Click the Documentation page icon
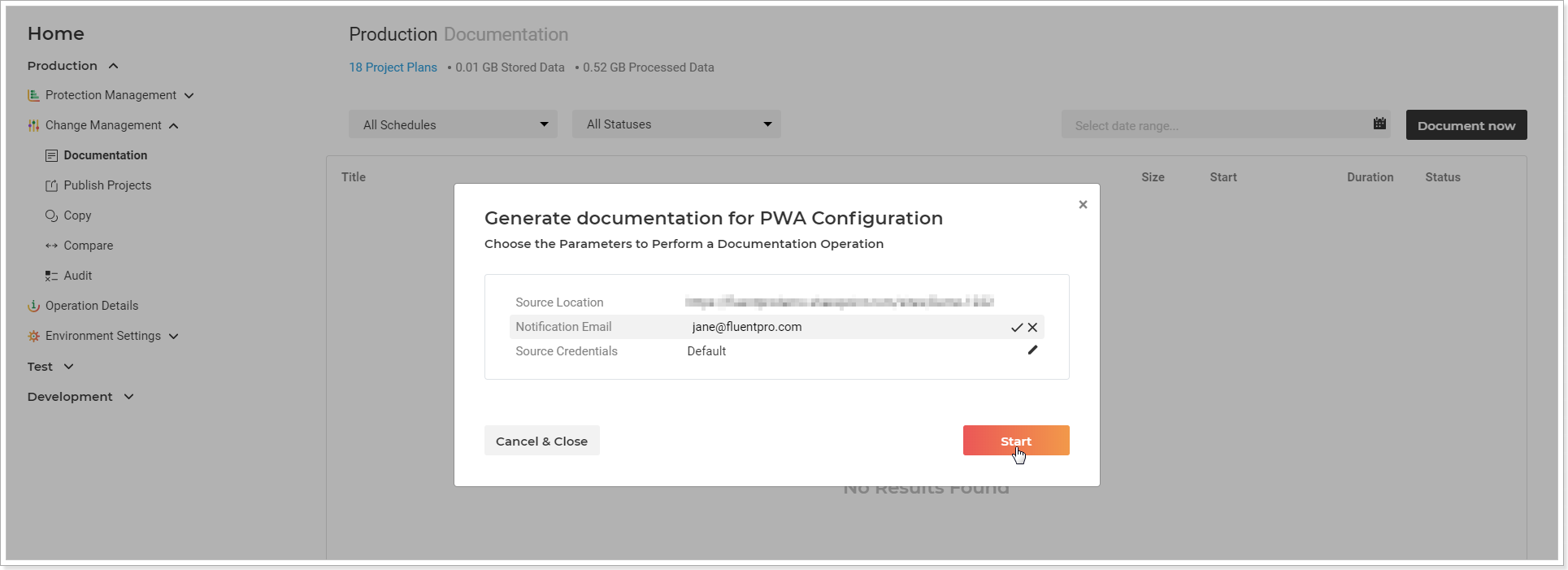 52,155
